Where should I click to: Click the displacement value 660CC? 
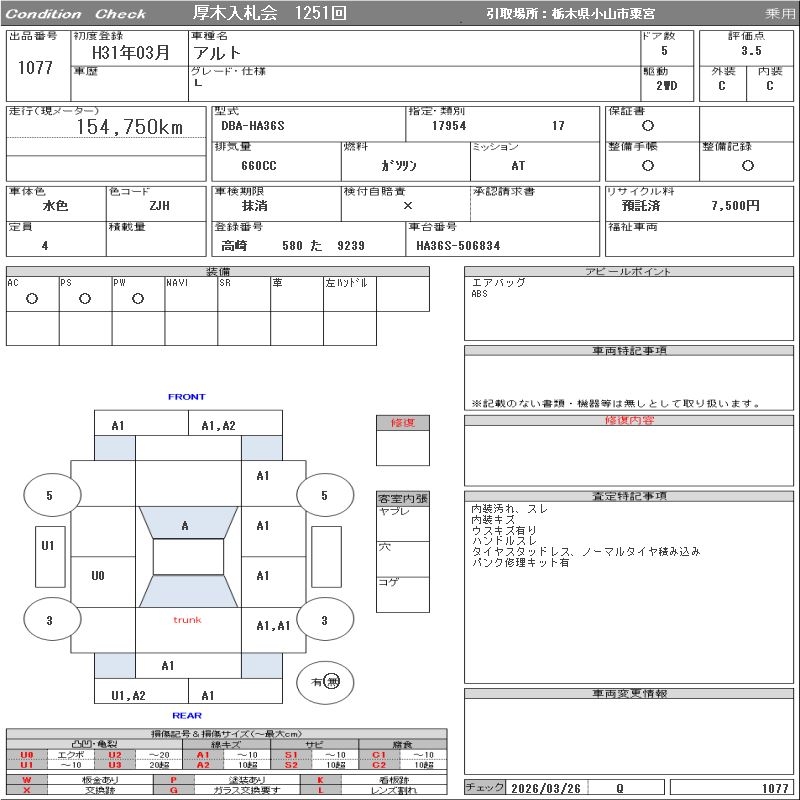(259, 166)
